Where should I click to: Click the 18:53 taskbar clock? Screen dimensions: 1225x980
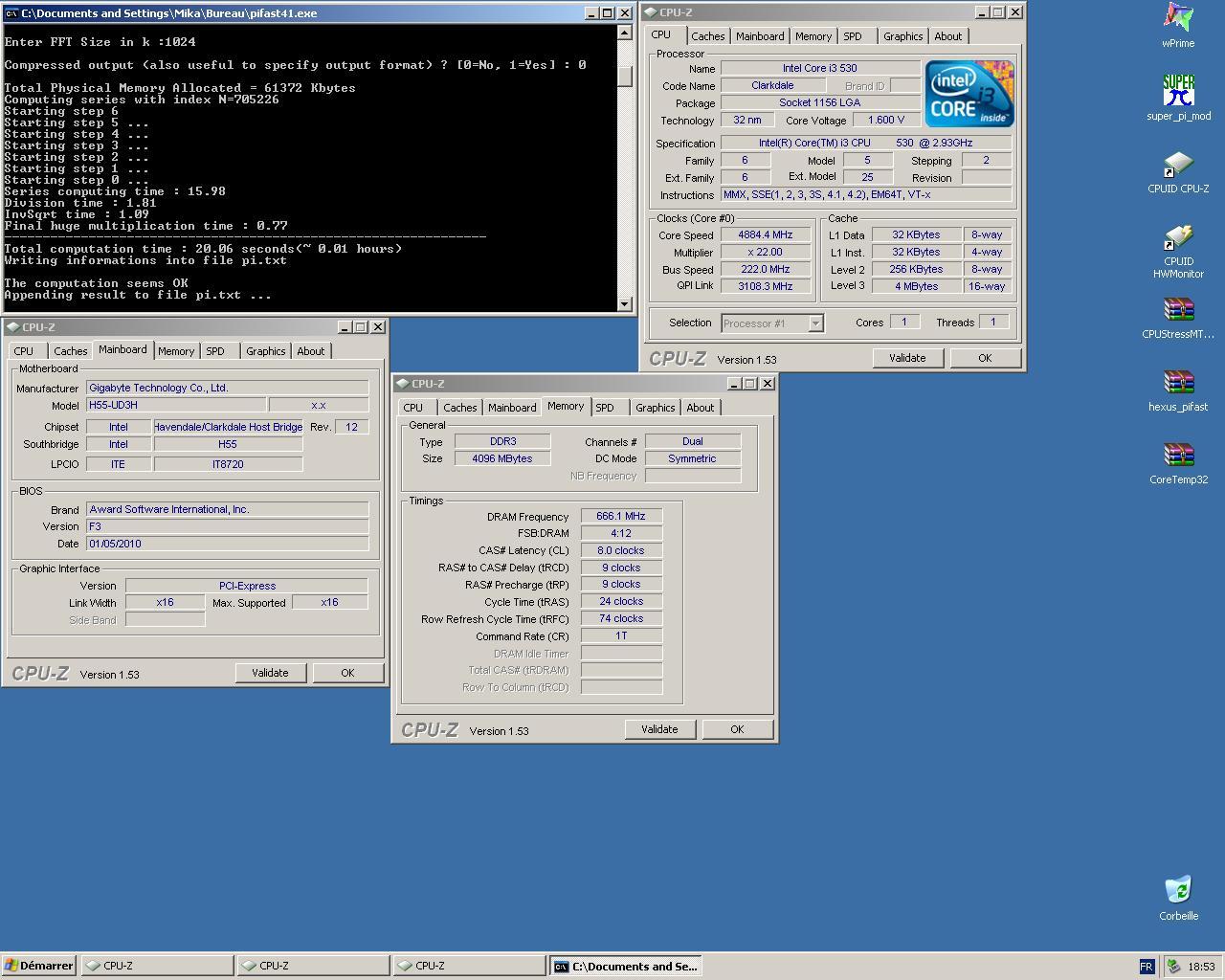click(1201, 967)
